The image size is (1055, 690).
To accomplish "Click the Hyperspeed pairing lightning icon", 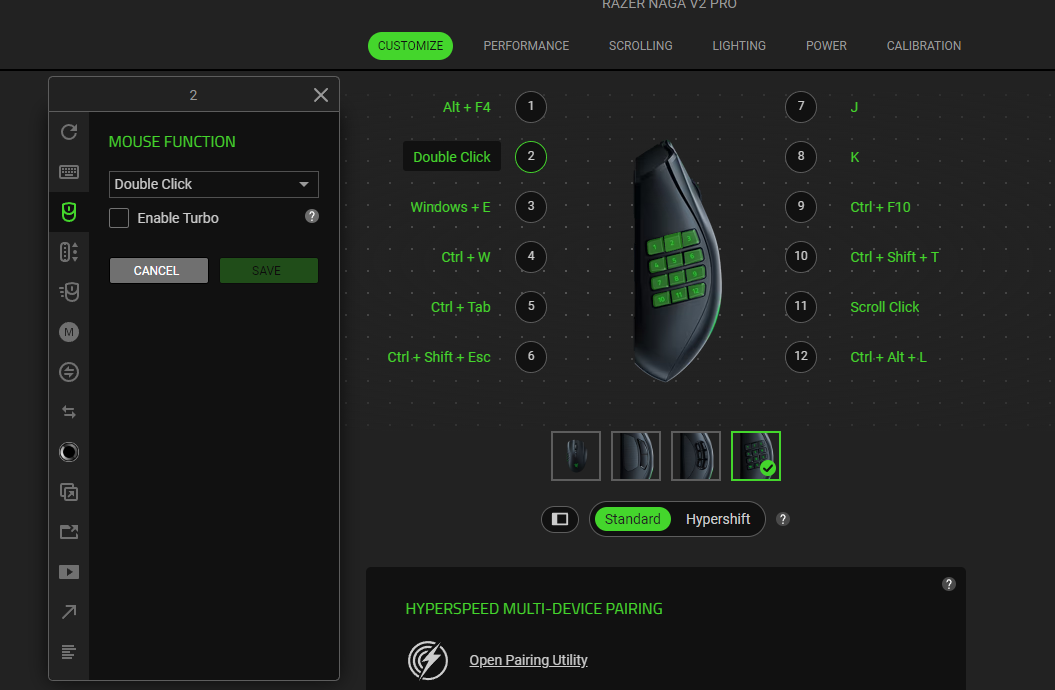I will [428, 660].
